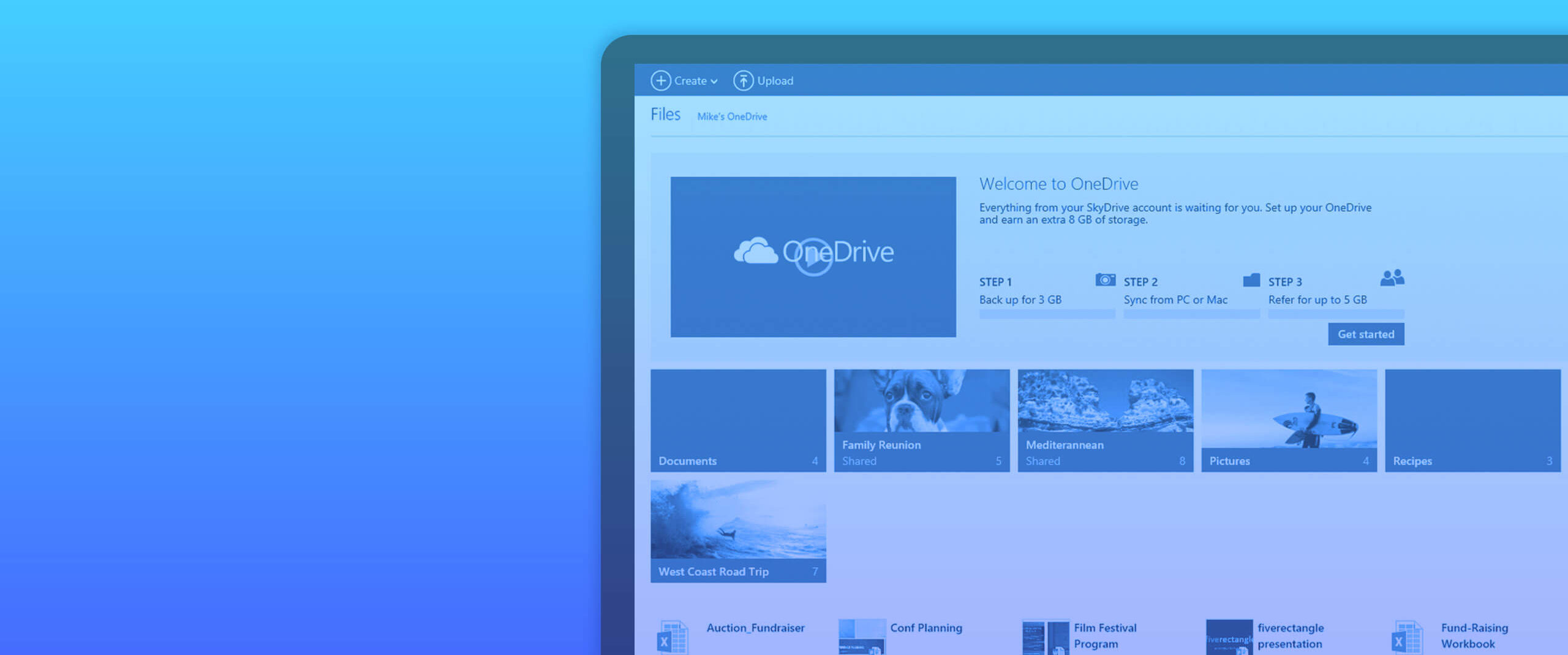1568x655 pixels.
Task: Click the Upload arrow icon
Action: 743,80
